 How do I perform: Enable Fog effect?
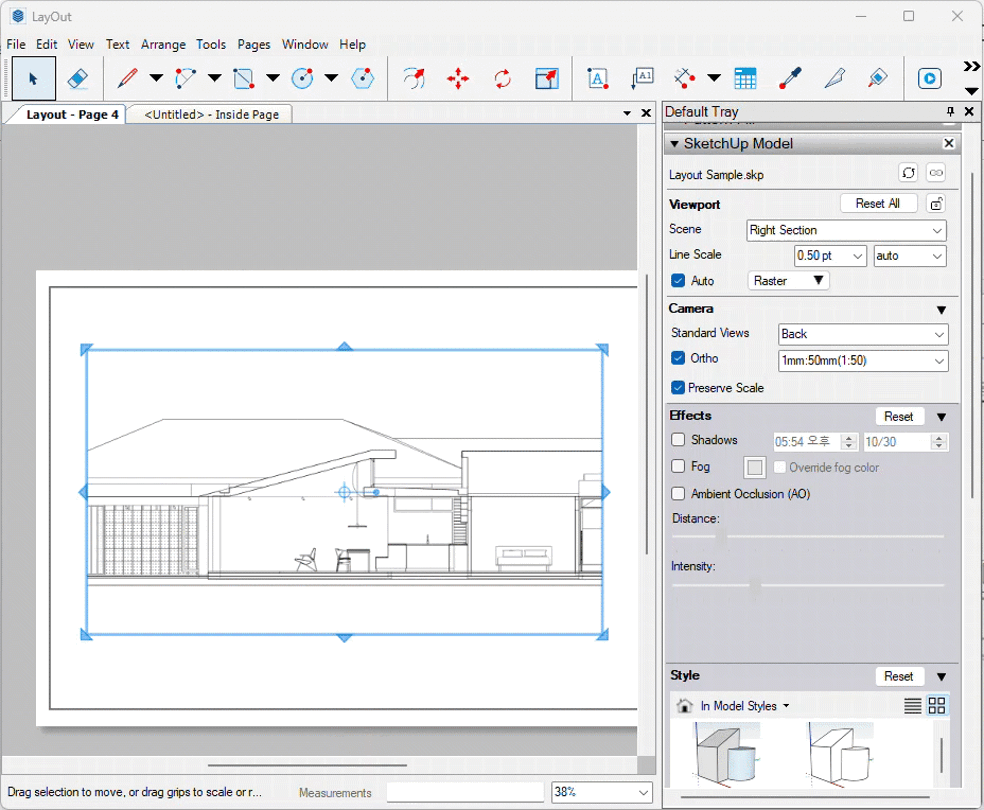click(678, 466)
